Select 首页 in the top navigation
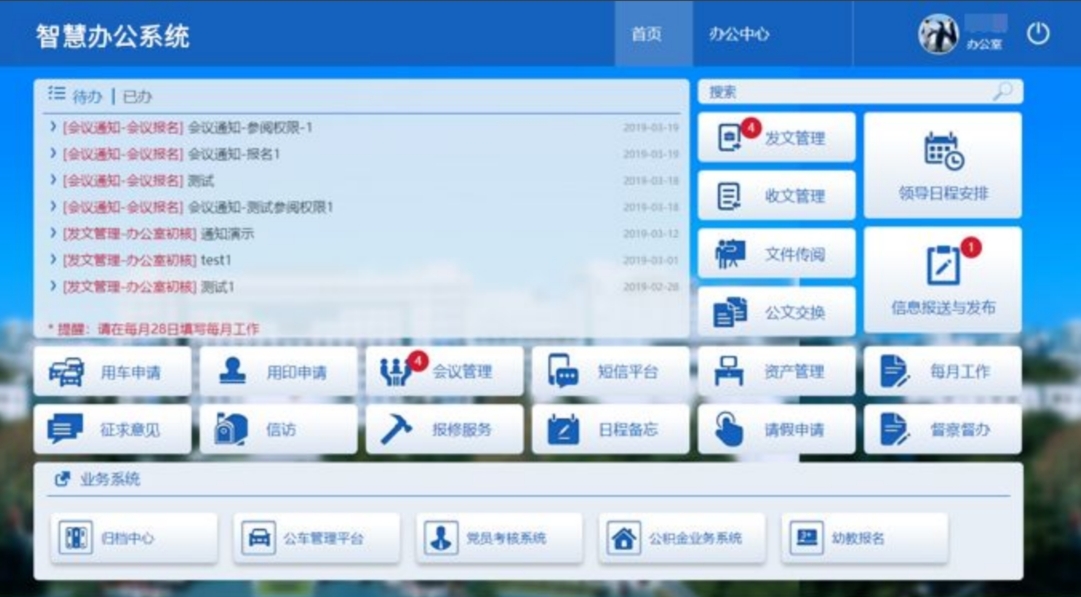This screenshot has height=597, width=1081. coord(646,34)
